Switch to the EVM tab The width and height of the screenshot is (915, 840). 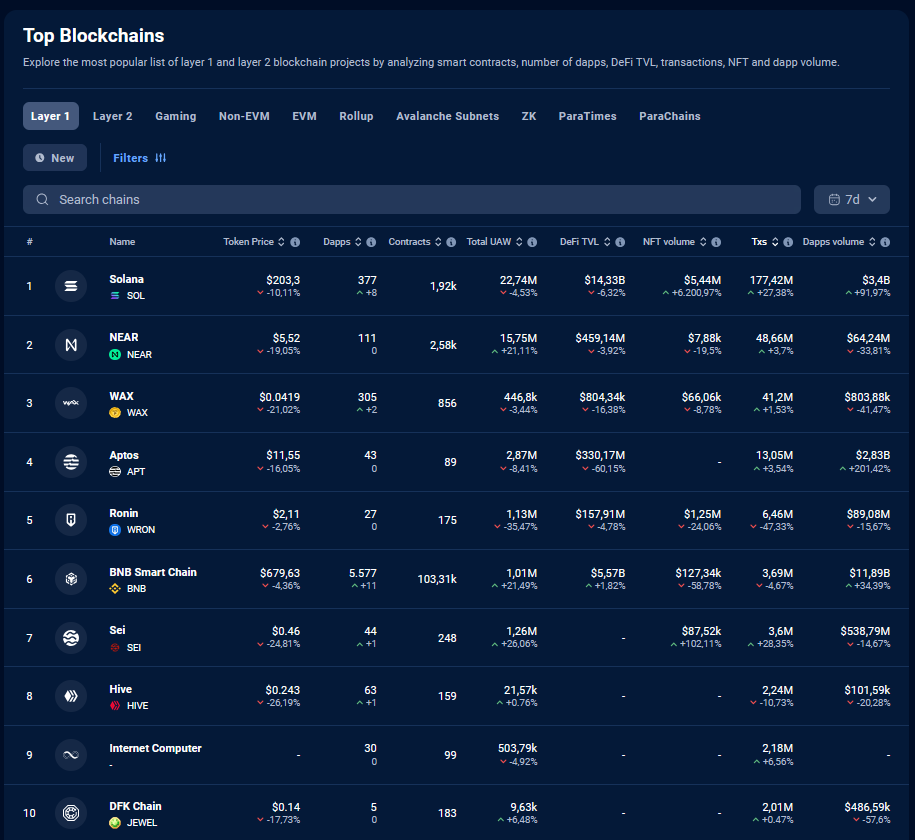pyautogui.click(x=305, y=116)
